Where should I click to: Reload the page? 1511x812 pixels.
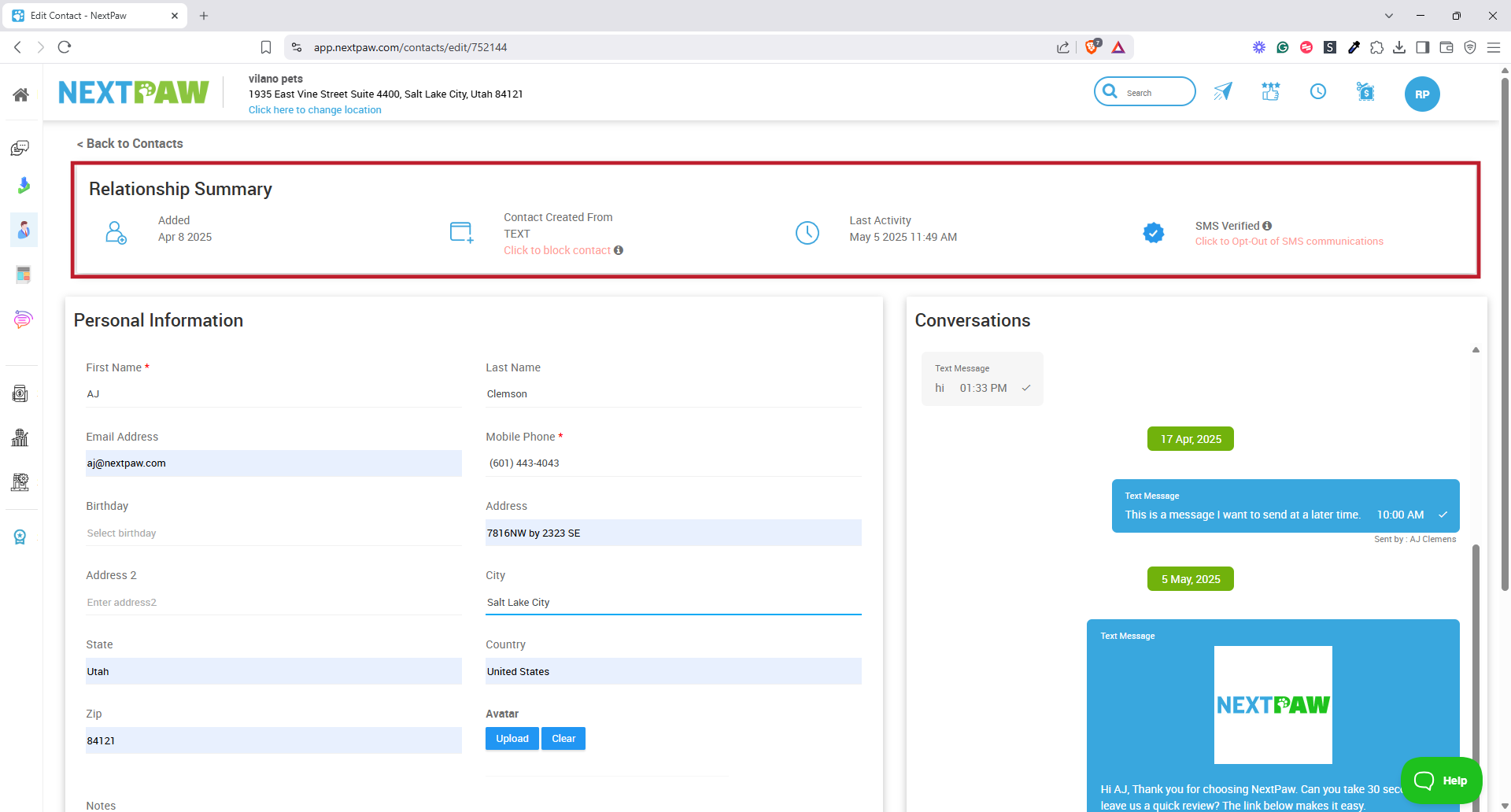click(x=65, y=47)
